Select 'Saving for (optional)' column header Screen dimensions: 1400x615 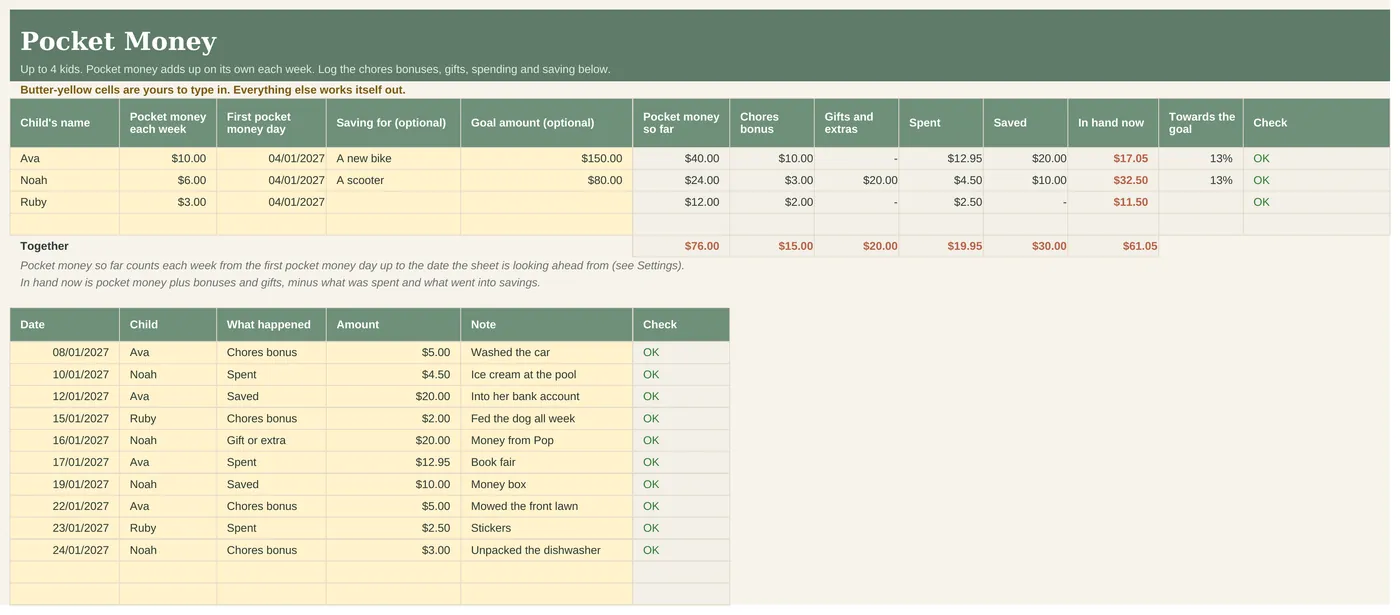(393, 123)
